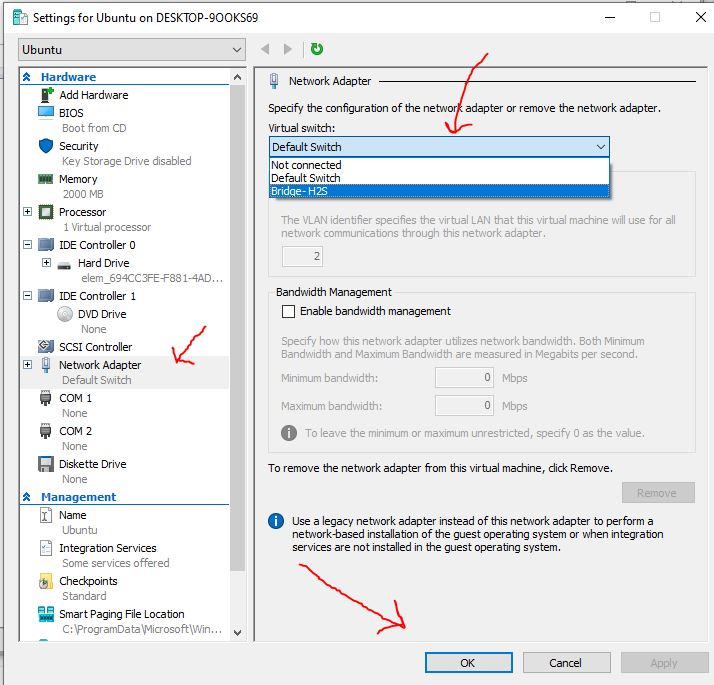
Task: Open the Virtual switch combo box
Action: 439,147
